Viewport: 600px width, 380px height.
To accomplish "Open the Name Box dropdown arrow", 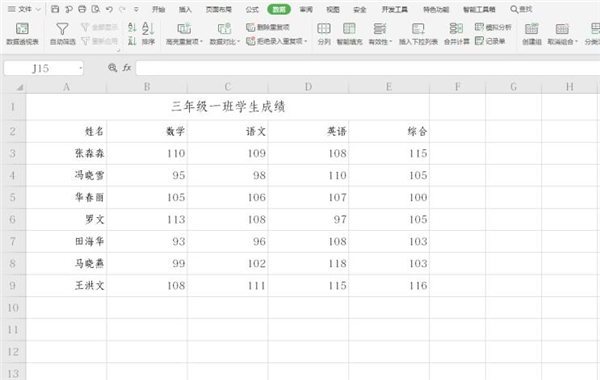I will pos(80,68).
